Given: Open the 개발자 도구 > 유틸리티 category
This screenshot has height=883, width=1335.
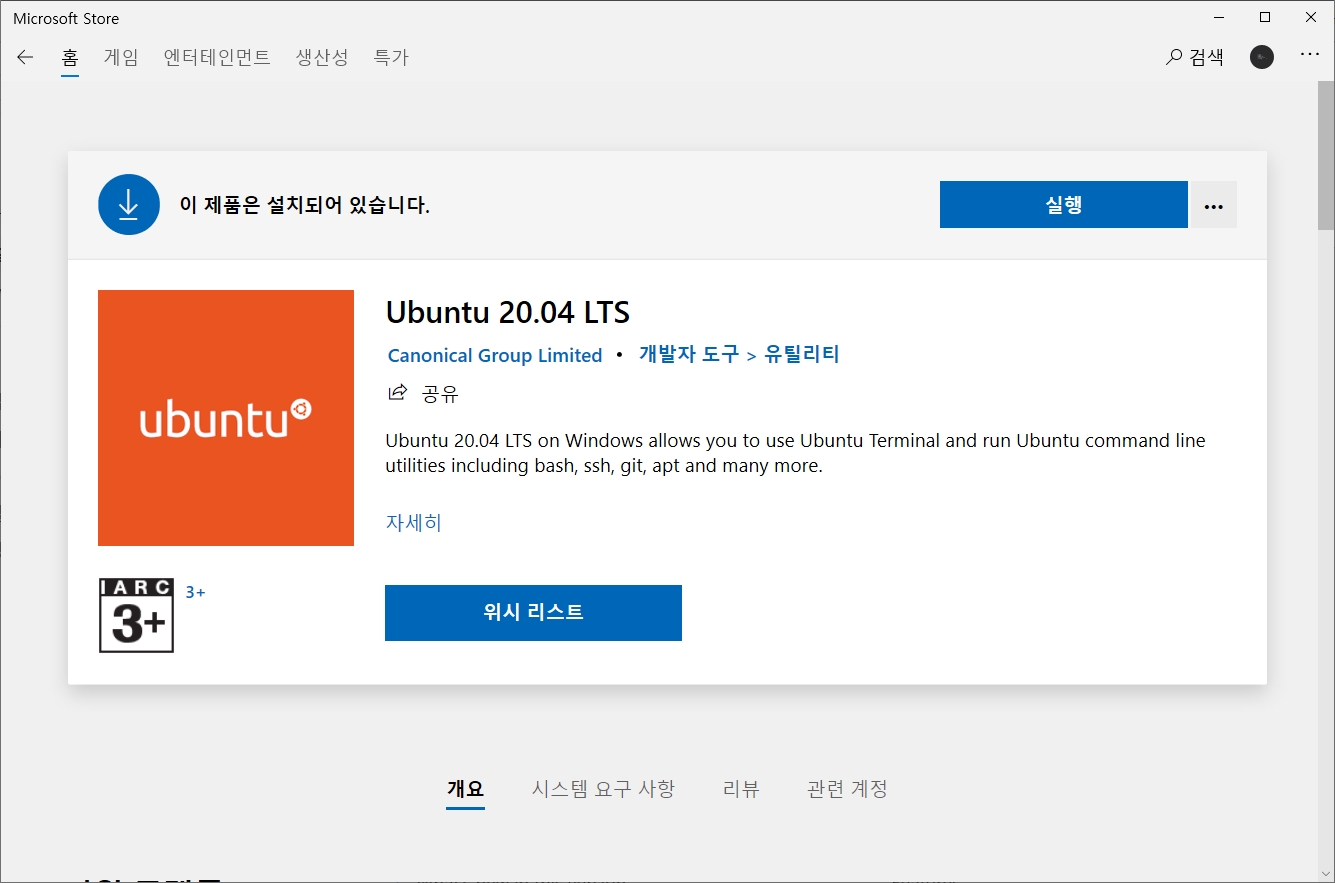Looking at the screenshot, I should (x=739, y=354).
